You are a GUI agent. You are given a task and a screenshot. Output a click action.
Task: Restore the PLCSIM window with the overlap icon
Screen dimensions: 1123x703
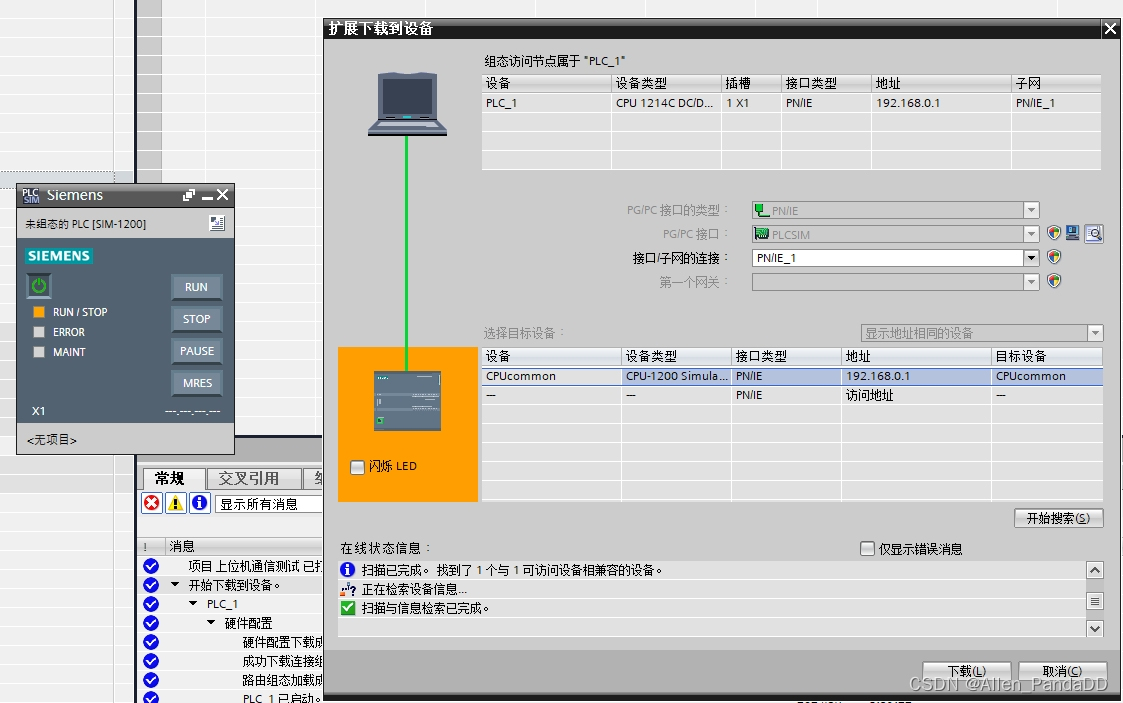189,195
